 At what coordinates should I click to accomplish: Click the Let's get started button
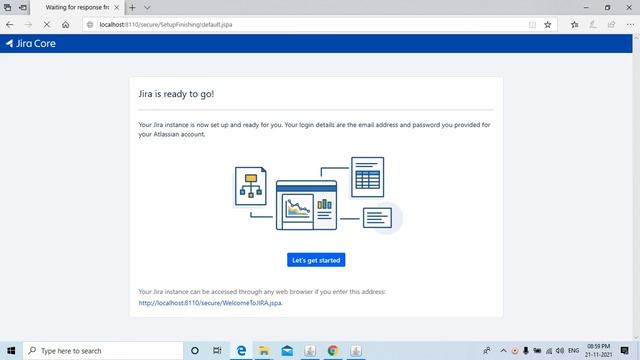tap(316, 260)
